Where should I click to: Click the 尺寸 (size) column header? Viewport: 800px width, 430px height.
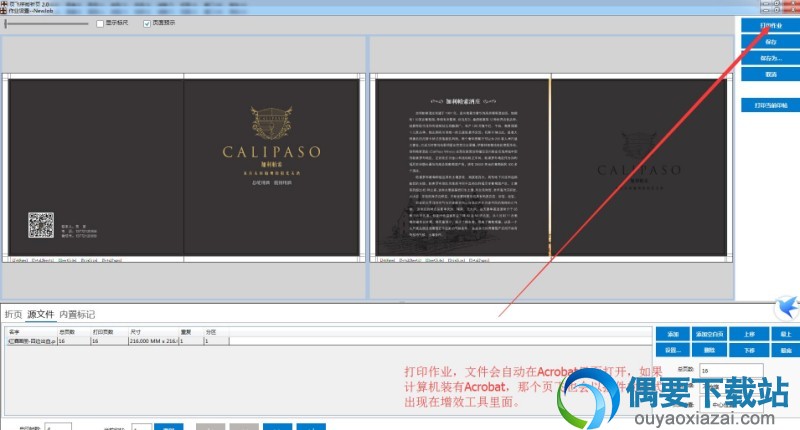pos(153,332)
